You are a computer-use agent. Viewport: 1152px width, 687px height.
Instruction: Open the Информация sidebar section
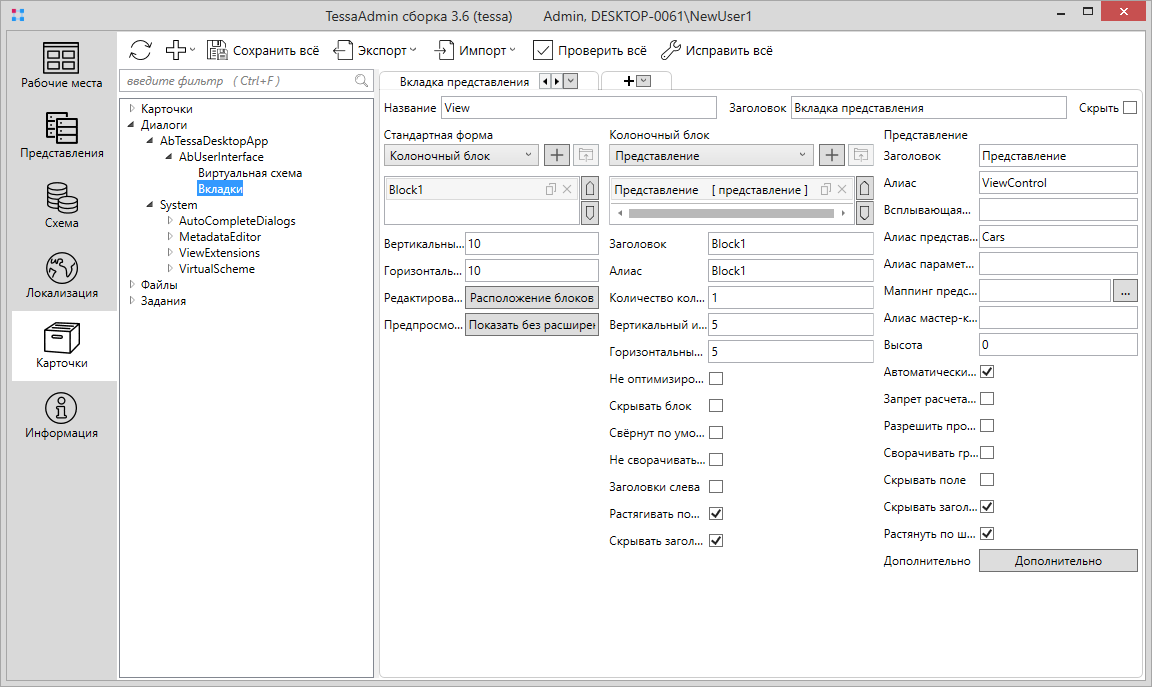tap(62, 415)
